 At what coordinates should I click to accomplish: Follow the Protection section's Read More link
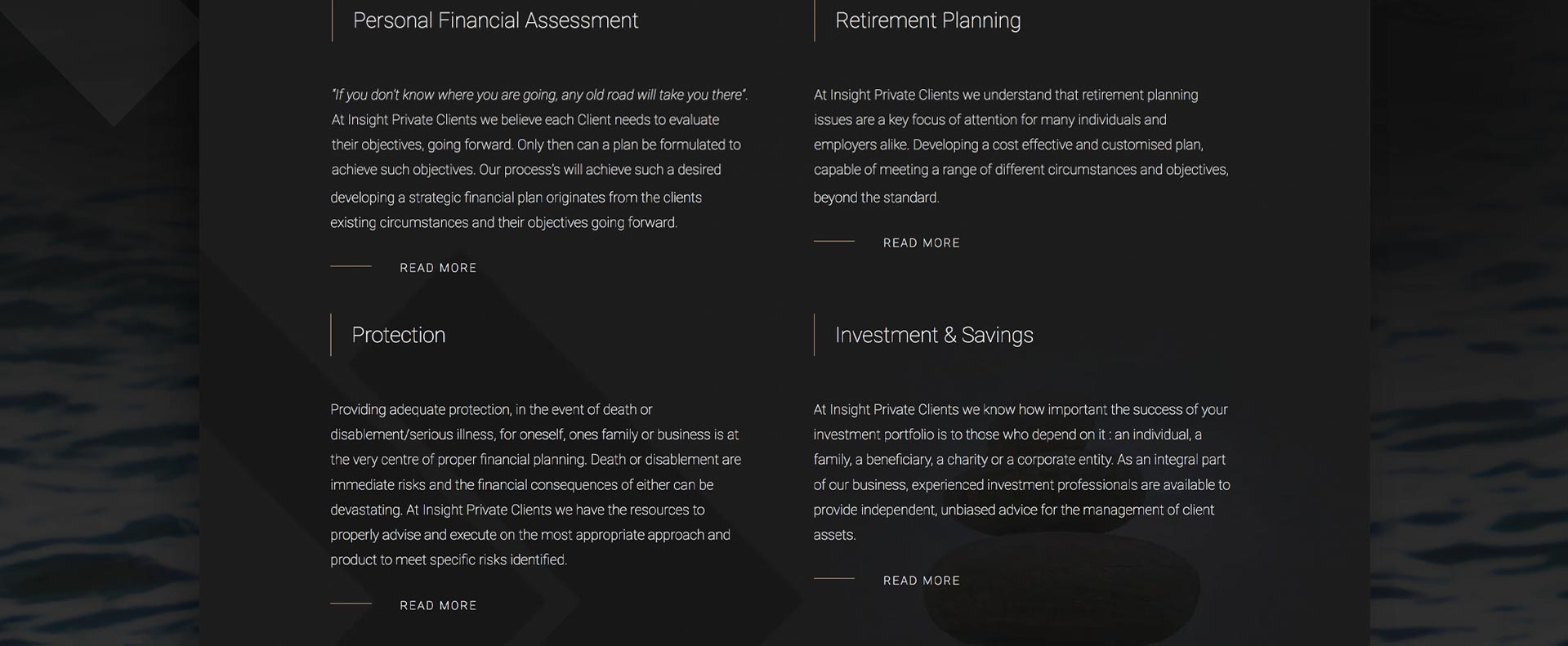(x=438, y=605)
